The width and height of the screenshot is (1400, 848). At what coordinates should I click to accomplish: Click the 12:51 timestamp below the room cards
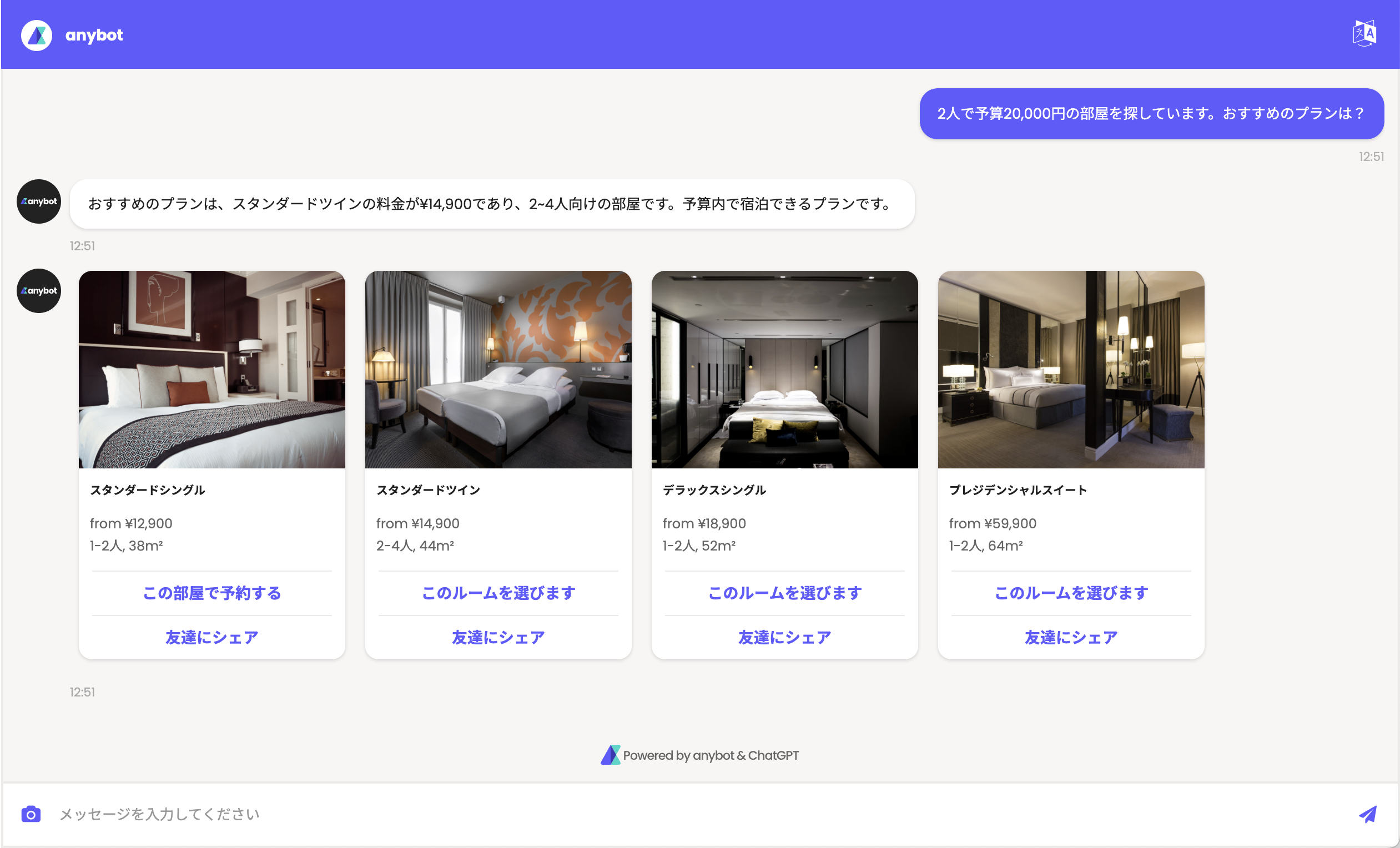(x=82, y=692)
